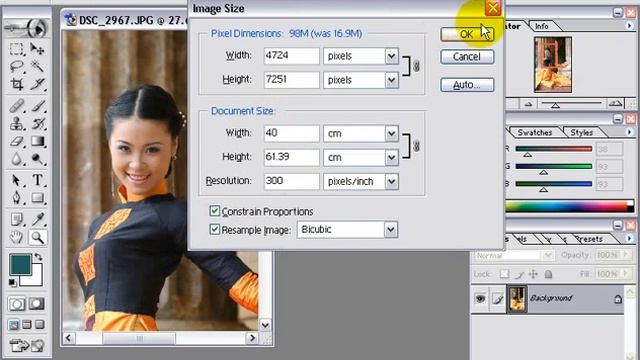Viewport: 640px width, 360px height.
Task: Confirm Image Size with OK
Action: [467, 34]
